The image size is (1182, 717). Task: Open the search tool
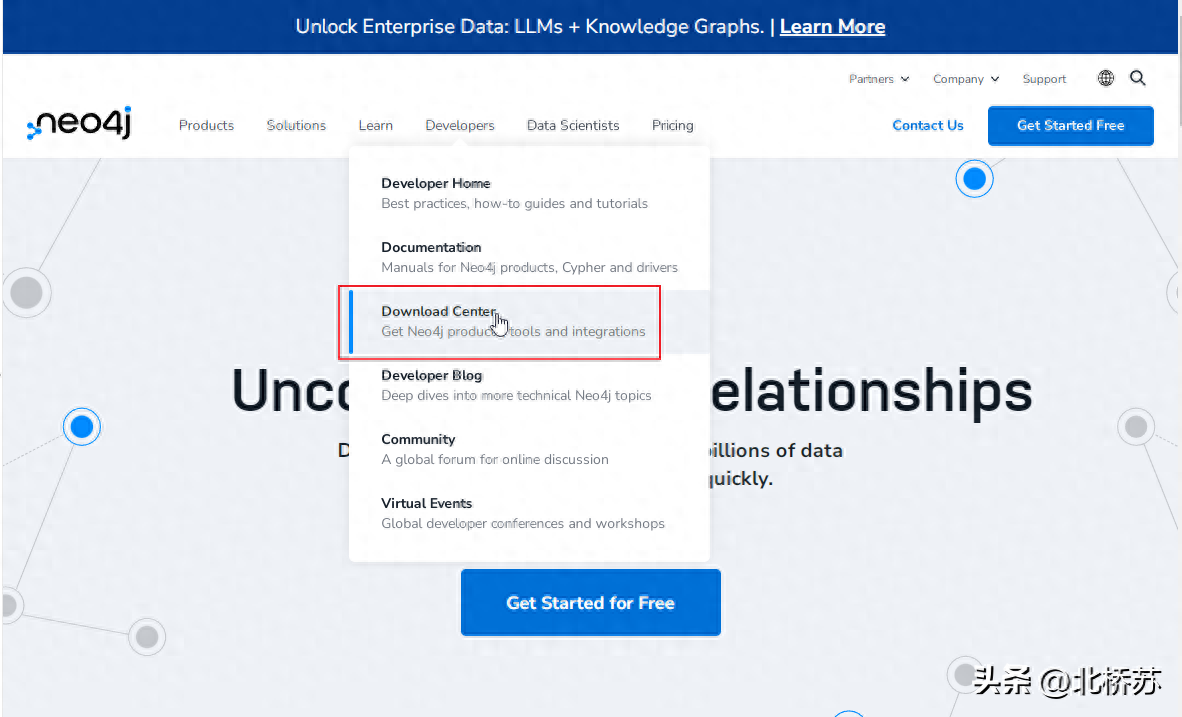(1139, 78)
